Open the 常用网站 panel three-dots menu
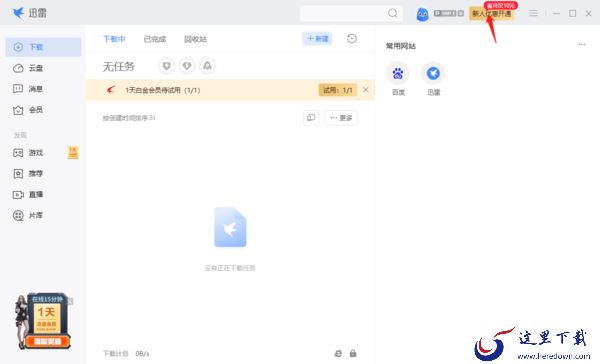The image size is (600, 364). (582, 45)
